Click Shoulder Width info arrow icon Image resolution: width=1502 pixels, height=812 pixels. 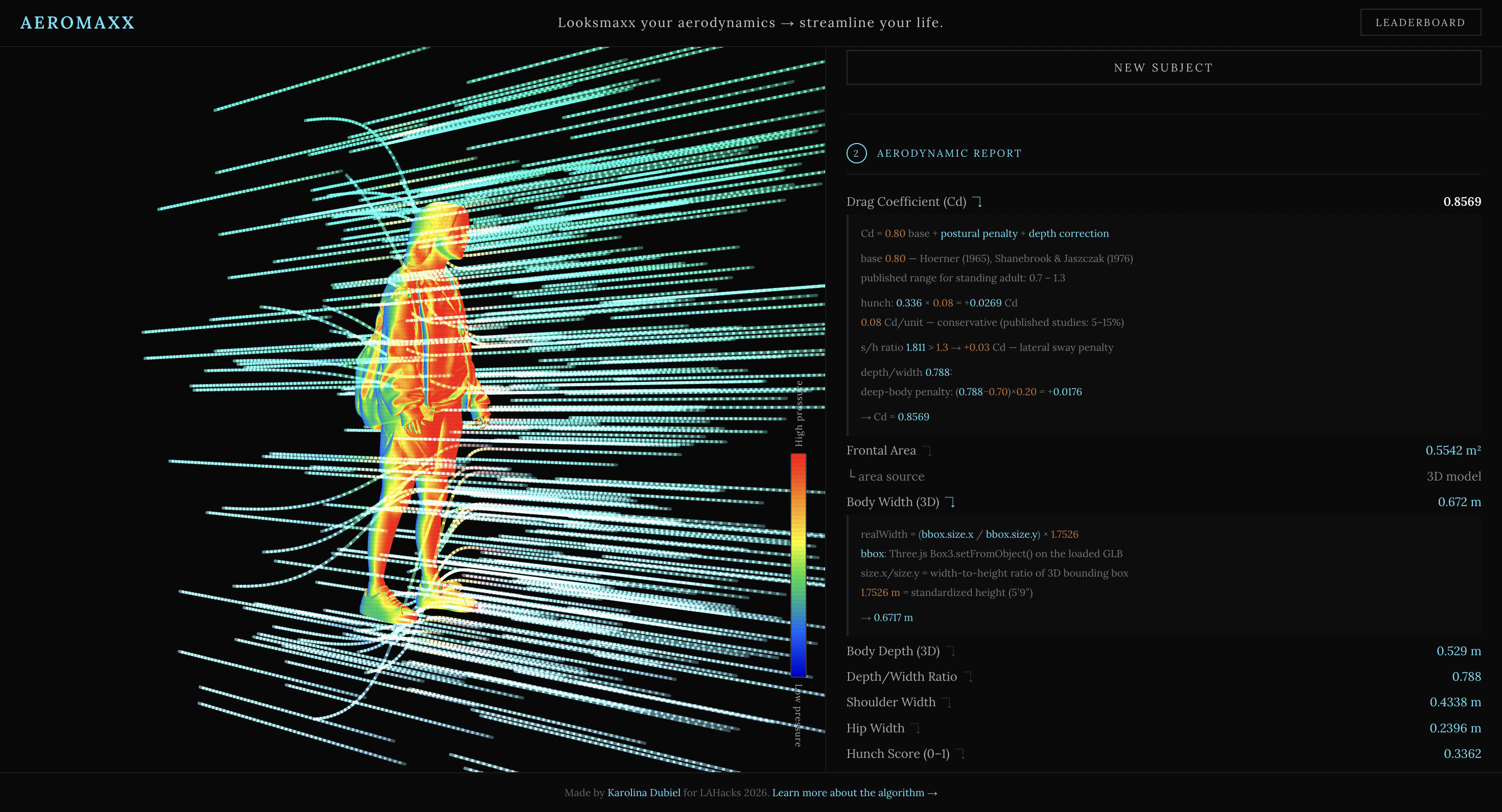[x=946, y=702]
